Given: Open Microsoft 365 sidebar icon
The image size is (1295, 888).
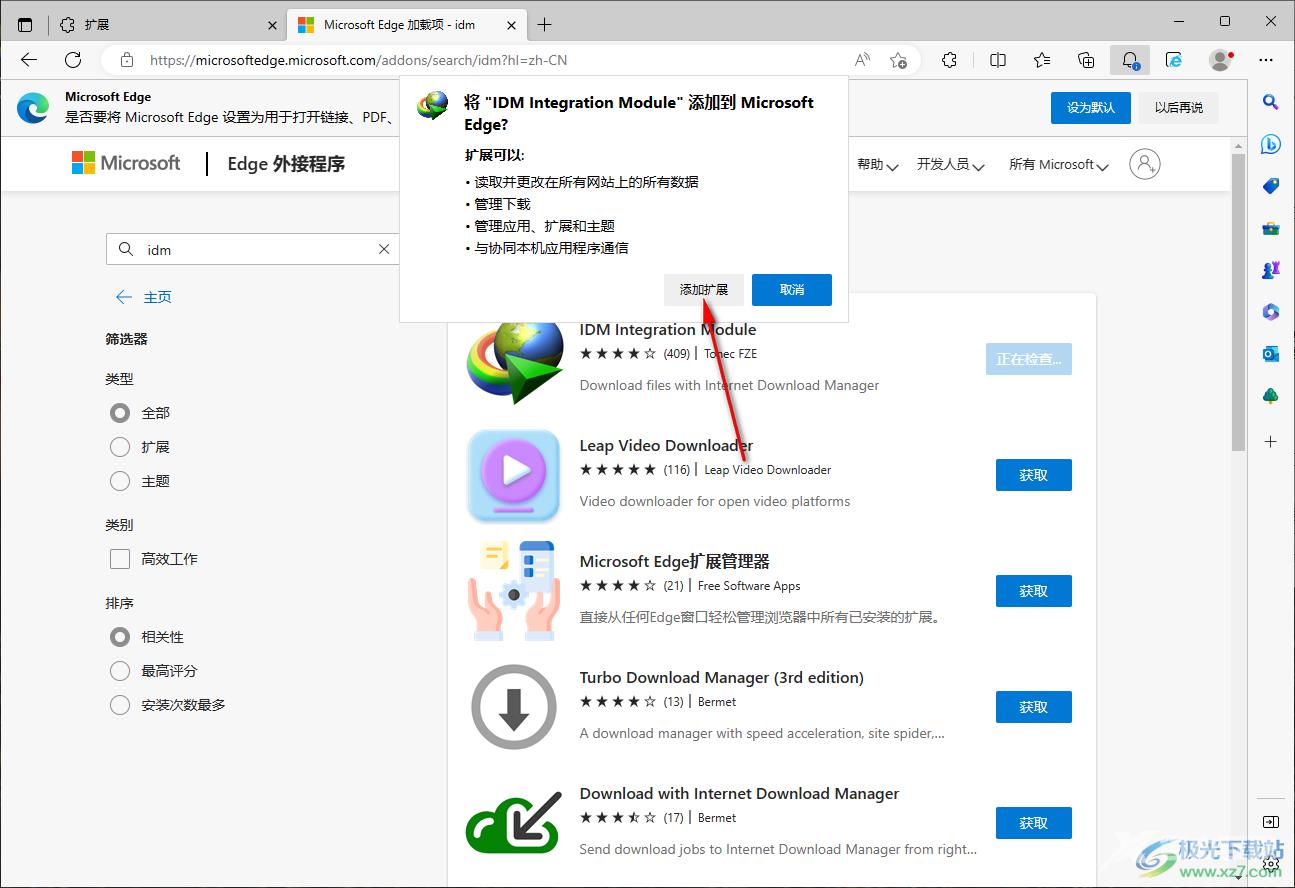Looking at the screenshot, I should [x=1270, y=312].
